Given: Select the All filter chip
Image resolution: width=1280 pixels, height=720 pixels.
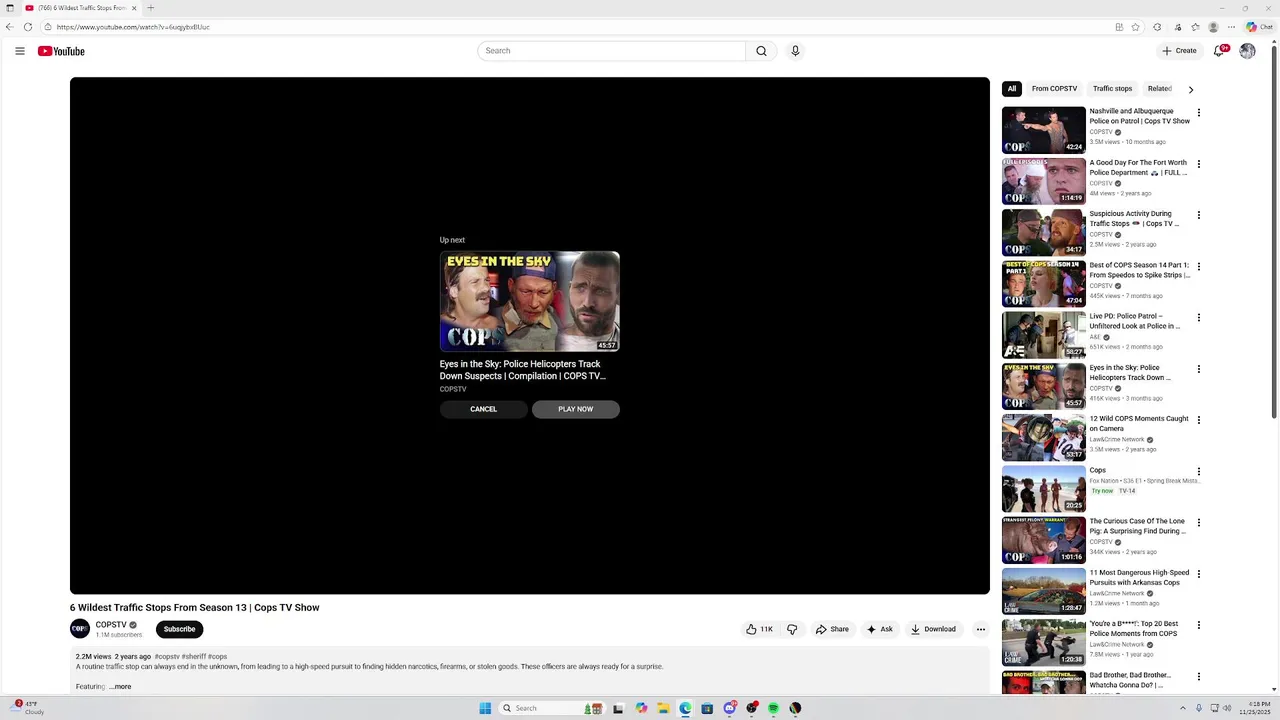Looking at the screenshot, I should coord(1012,89).
